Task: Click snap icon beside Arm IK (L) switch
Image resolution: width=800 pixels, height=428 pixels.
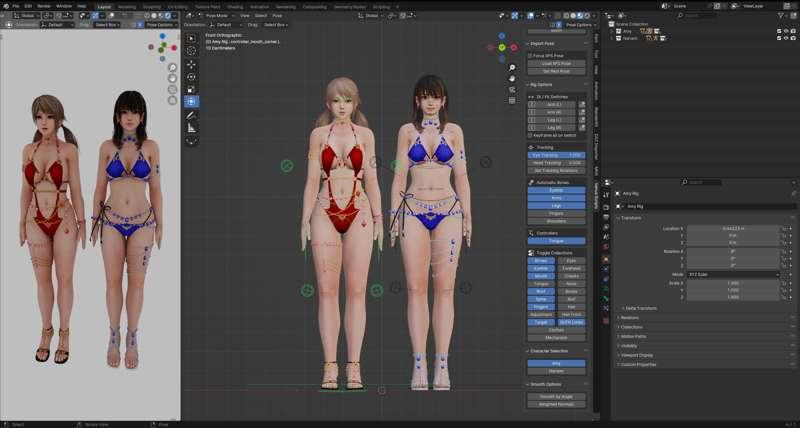Action: pos(582,105)
